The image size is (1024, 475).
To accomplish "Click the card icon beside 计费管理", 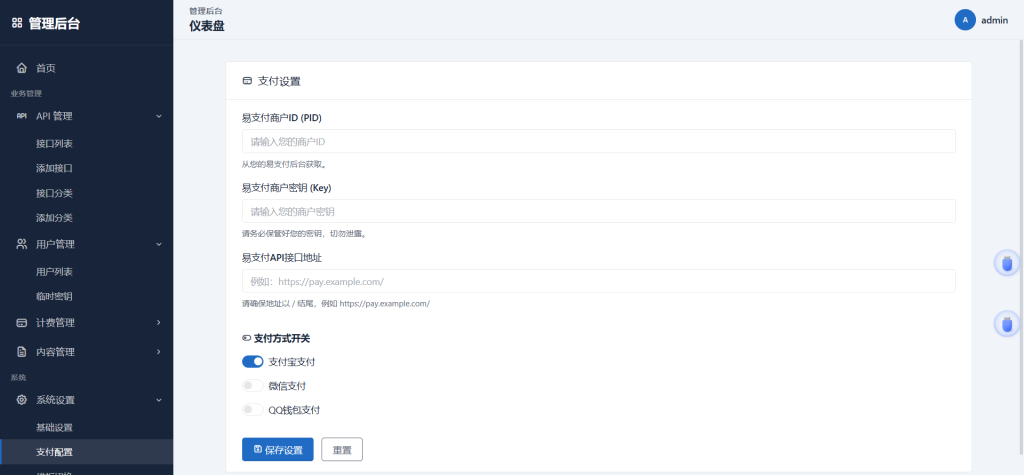I will pos(22,323).
